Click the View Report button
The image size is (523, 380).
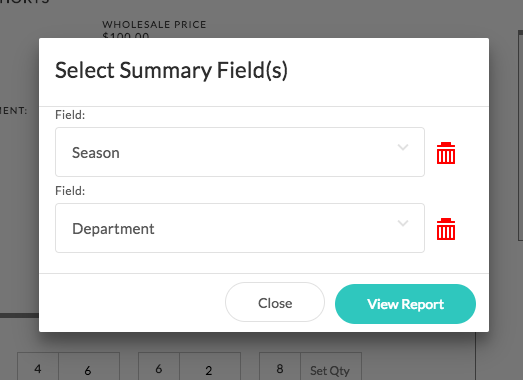405,304
